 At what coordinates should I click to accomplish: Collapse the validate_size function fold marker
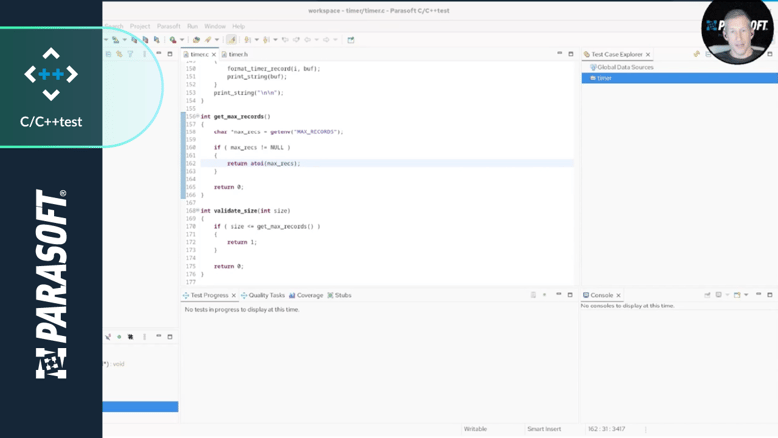click(x=198, y=210)
